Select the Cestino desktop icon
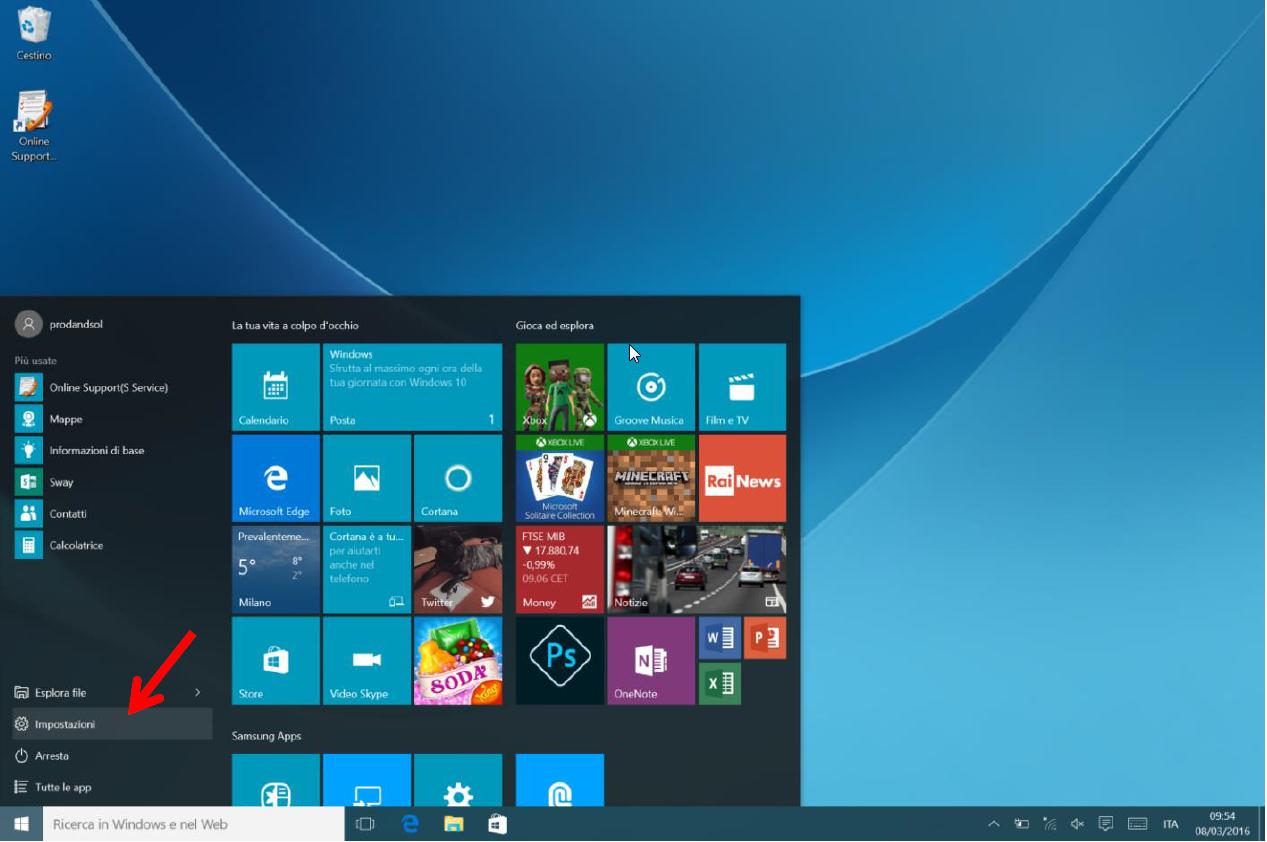This screenshot has width=1267, height=842. point(34,33)
